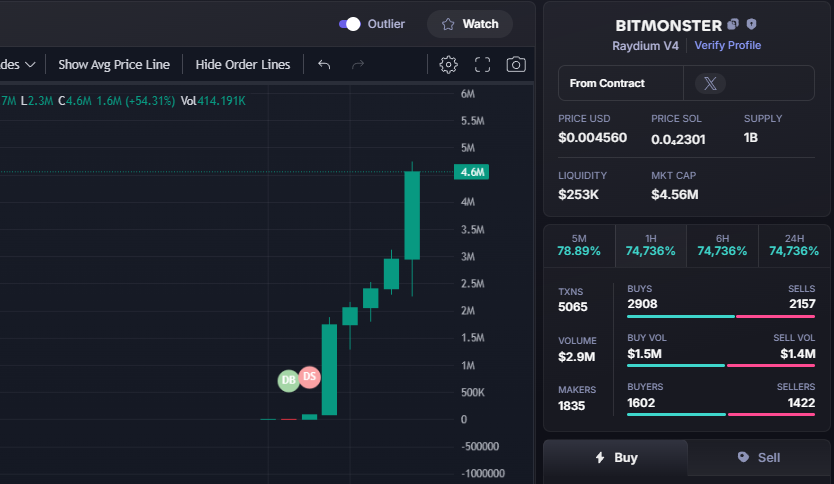Image resolution: width=834 pixels, height=484 pixels.
Task: Click the LIQUIDITY $253K value
Action: [578, 195]
